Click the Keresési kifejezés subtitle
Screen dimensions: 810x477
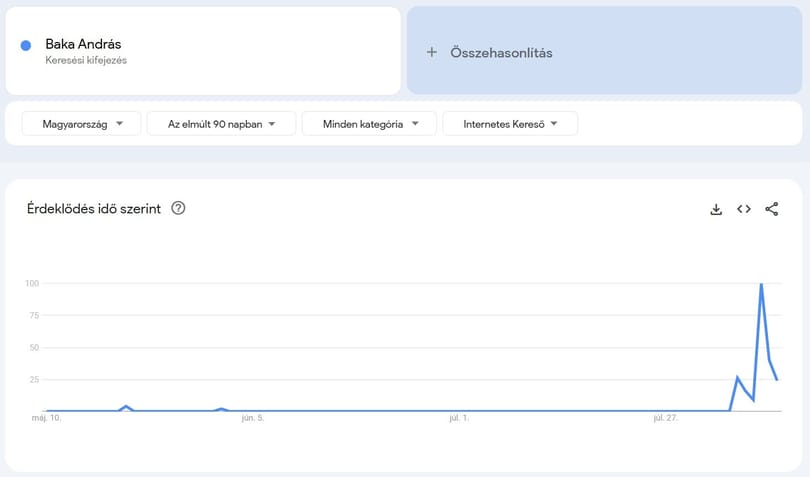pyautogui.click(x=86, y=60)
